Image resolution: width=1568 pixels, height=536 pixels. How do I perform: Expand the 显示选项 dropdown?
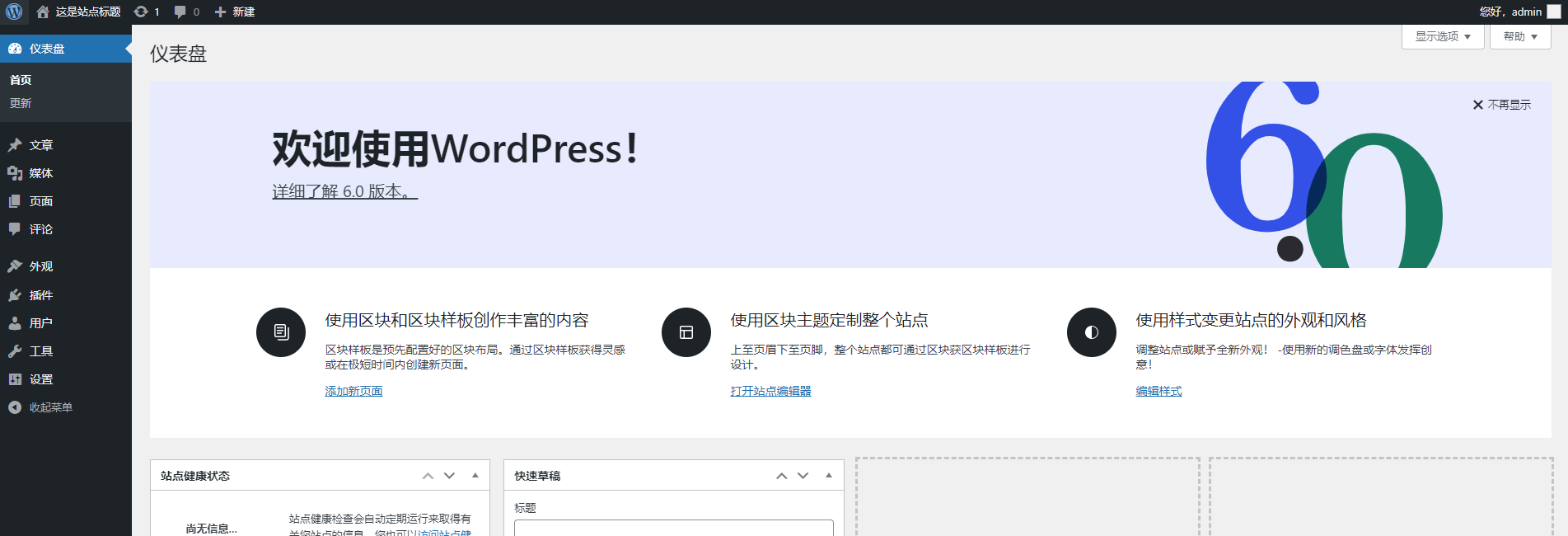tap(1443, 36)
